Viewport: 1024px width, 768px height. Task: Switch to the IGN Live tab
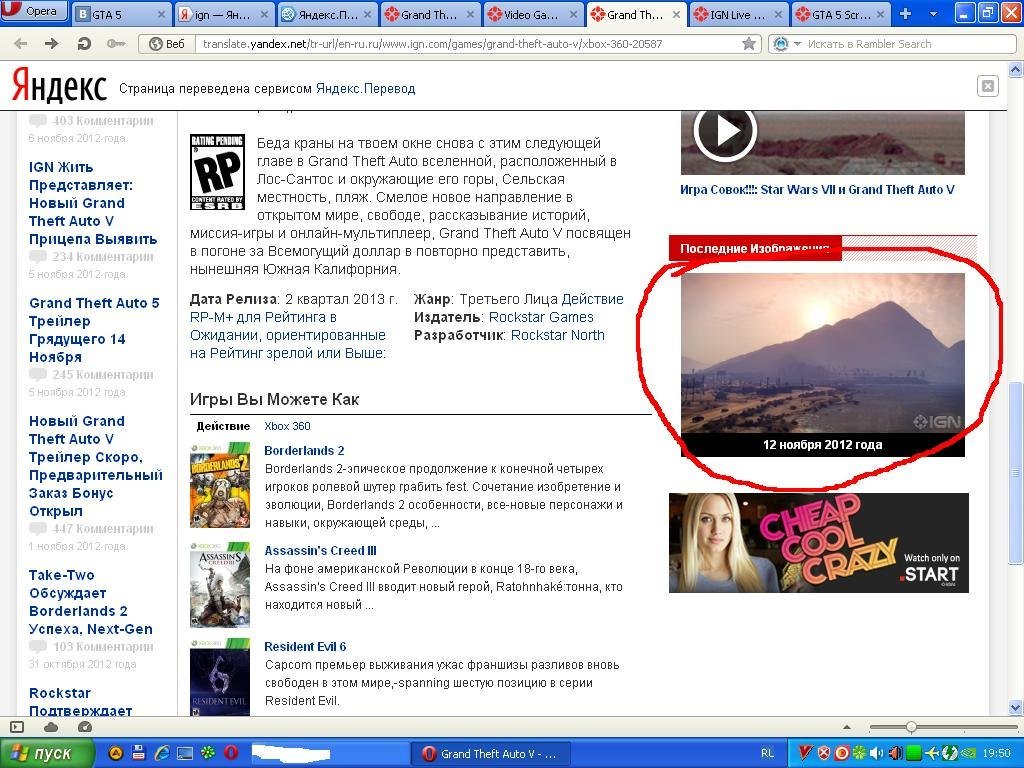point(736,14)
